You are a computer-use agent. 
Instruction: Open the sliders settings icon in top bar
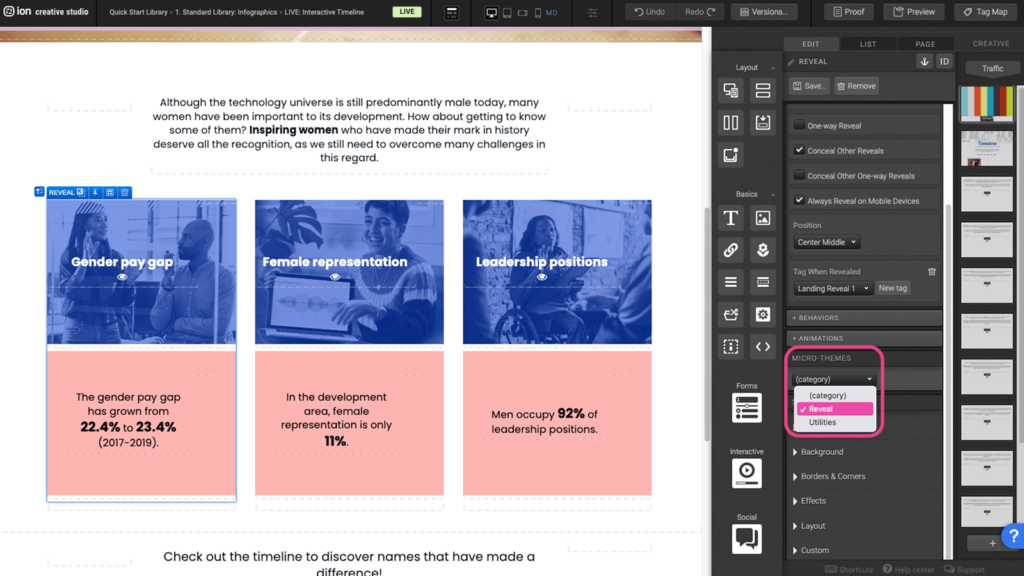(x=592, y=12)
